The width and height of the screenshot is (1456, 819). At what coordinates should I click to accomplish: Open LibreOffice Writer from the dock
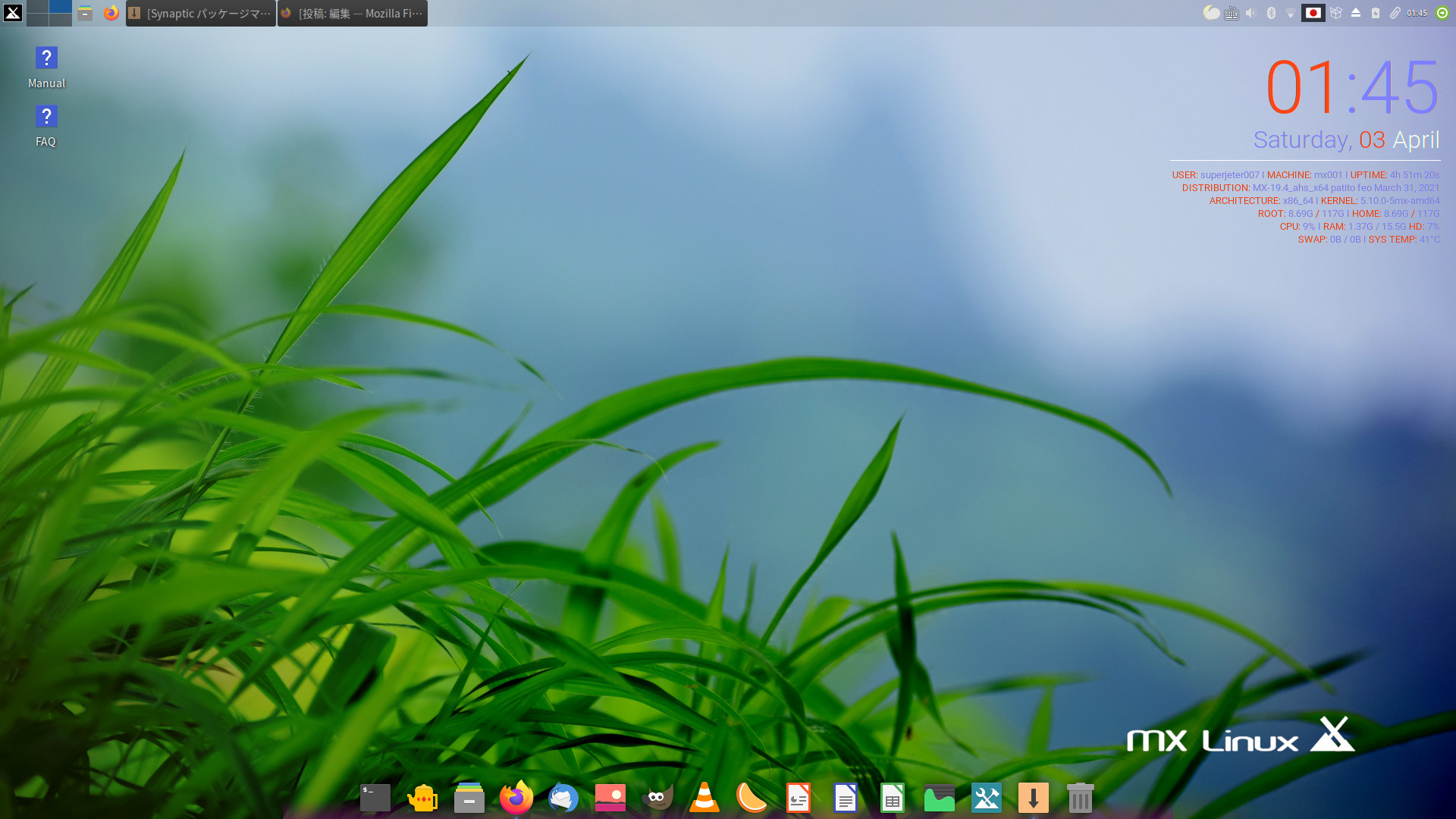click(x=846, y=798)
